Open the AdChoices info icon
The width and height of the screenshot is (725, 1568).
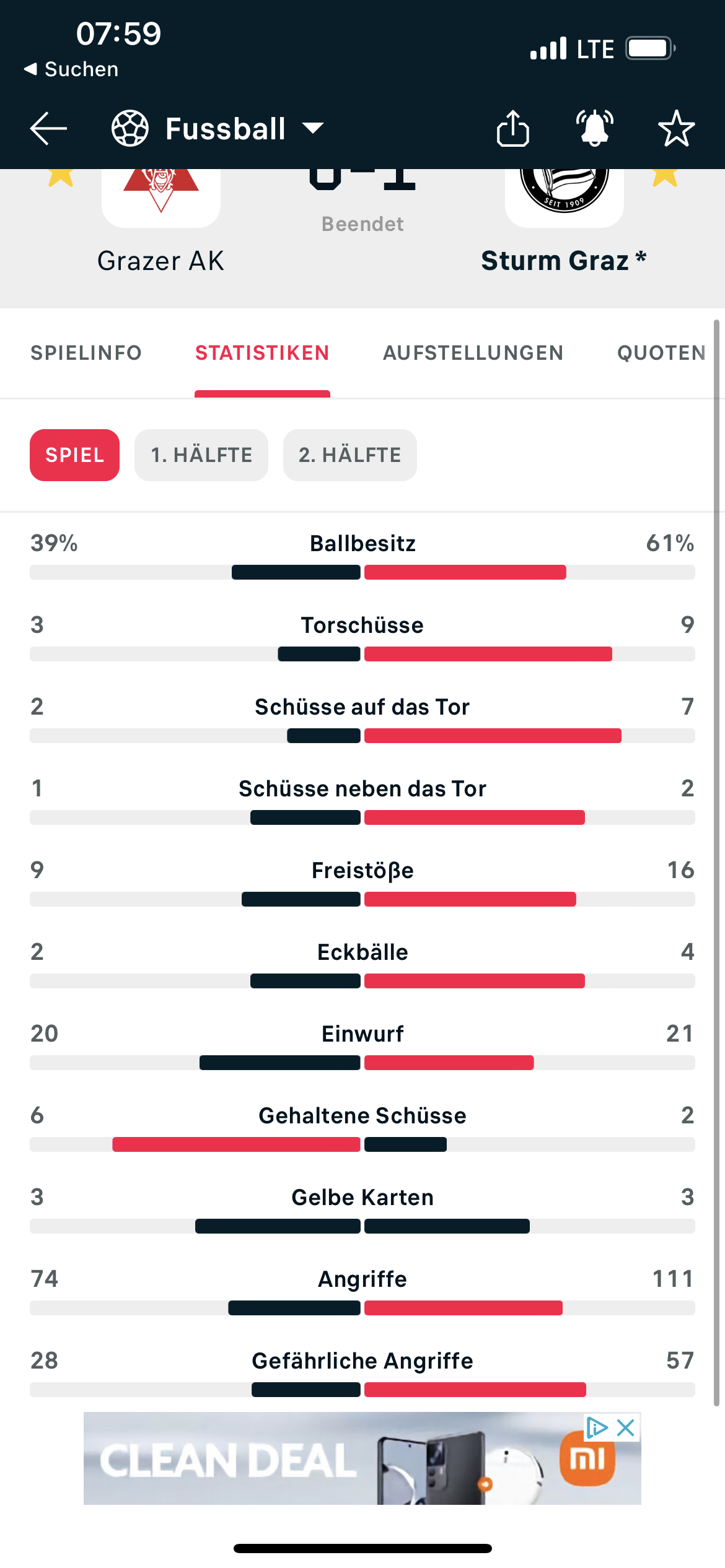(597, 1428)
